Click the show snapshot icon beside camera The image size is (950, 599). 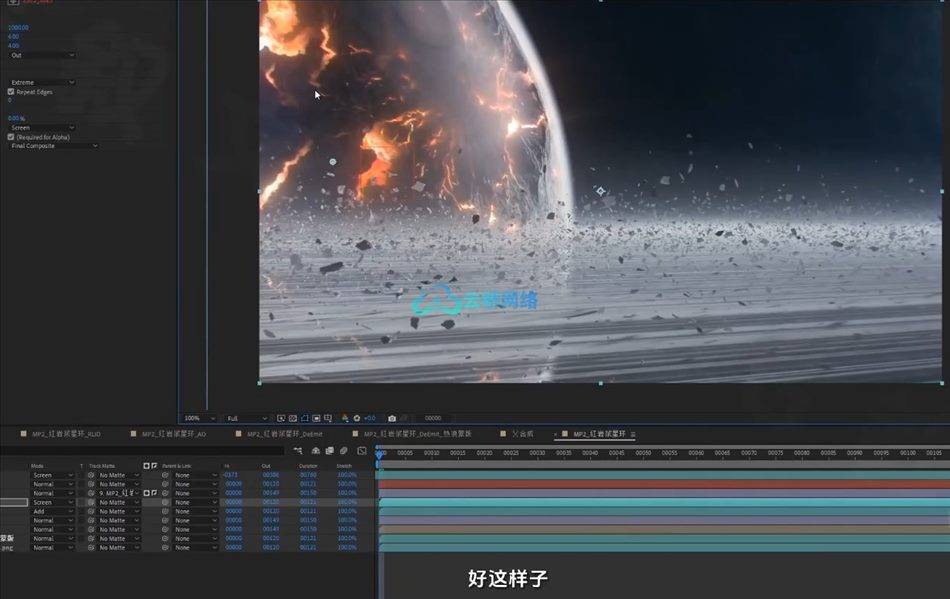(x=404, y=419)
